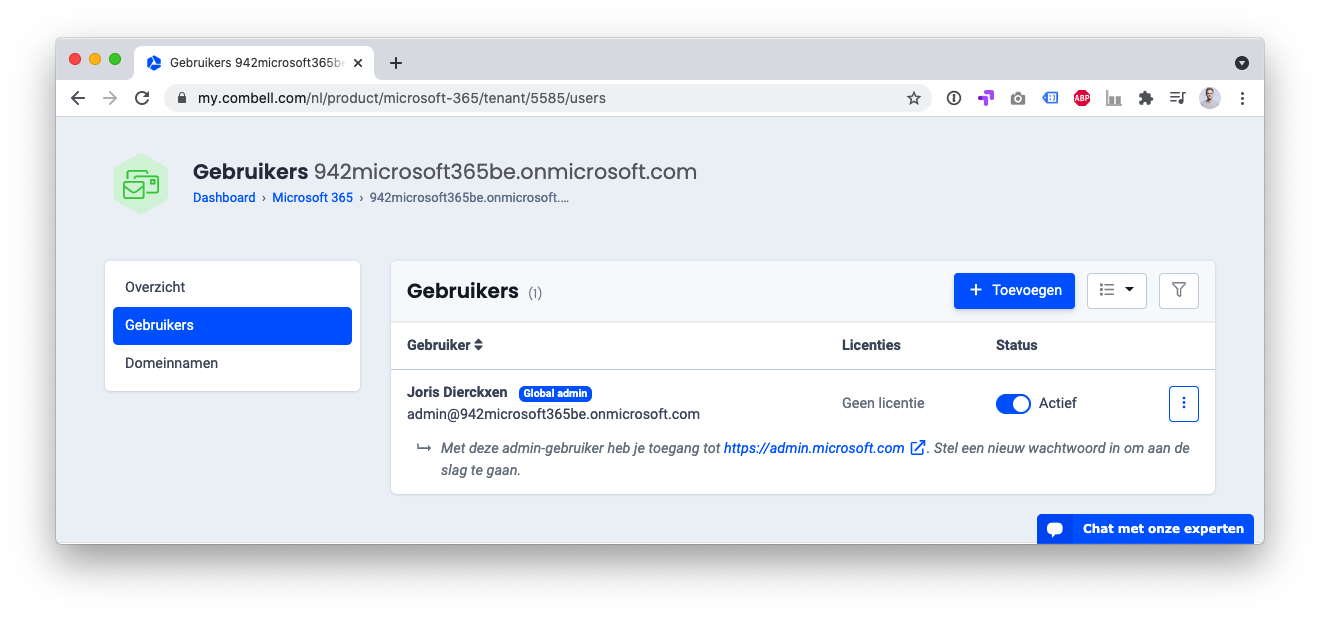
Task: Click the camera screenshot extension icon
Action: 1018,98
